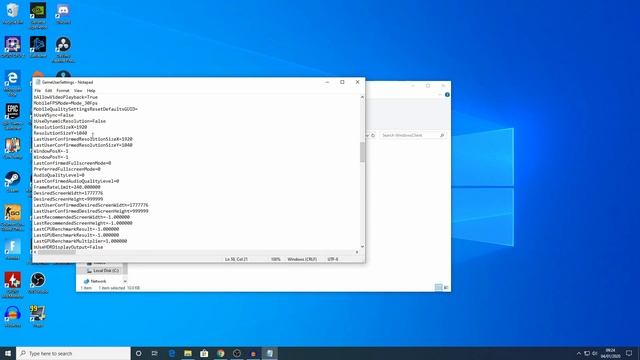Select the red and white desktop shortcut left of OBS Studio

(x=12, y=285)
